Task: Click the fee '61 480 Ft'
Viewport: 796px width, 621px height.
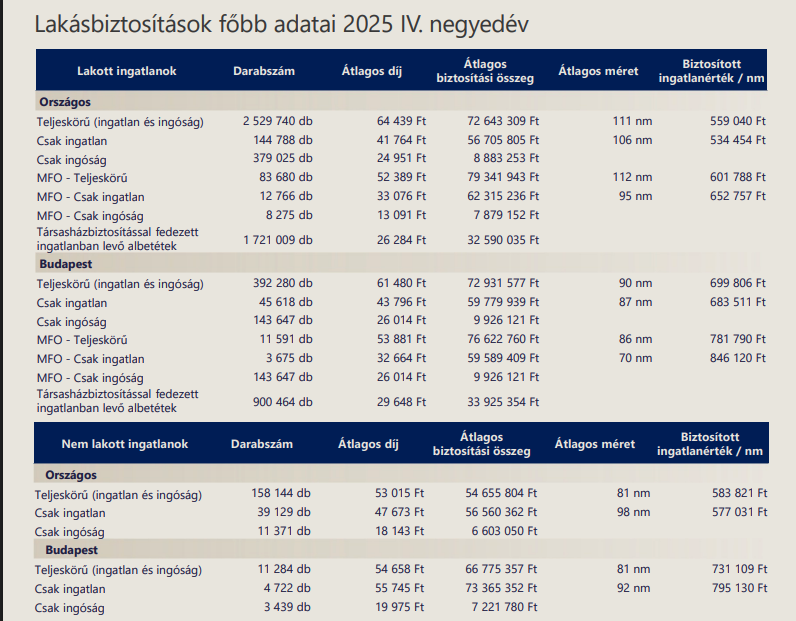Action: 401,283
